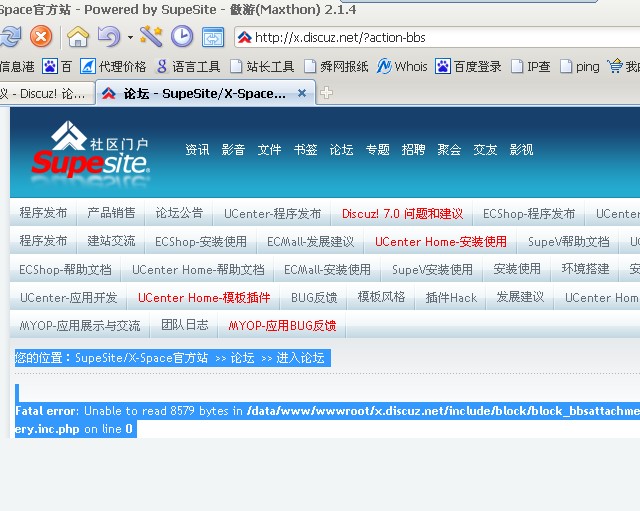
Task: Click the undo closed tab icon
Action: 109,37
